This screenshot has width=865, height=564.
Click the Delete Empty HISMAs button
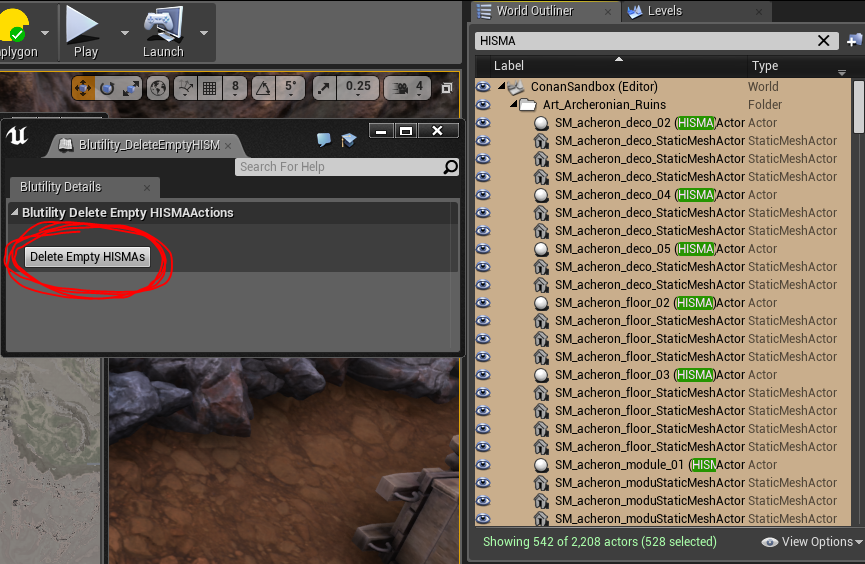click(x=87, y=257)
